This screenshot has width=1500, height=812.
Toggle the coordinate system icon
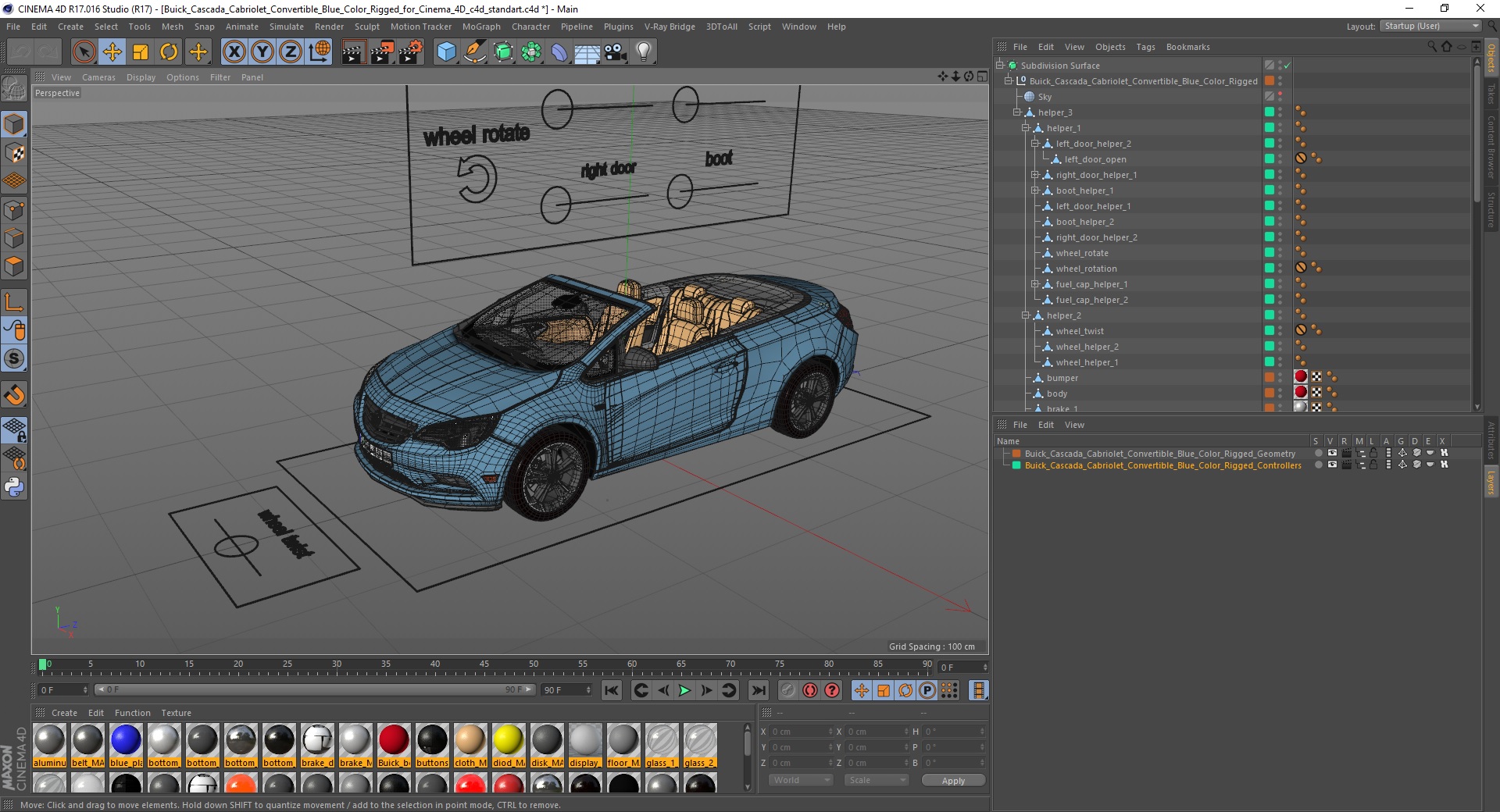point(320,52)
